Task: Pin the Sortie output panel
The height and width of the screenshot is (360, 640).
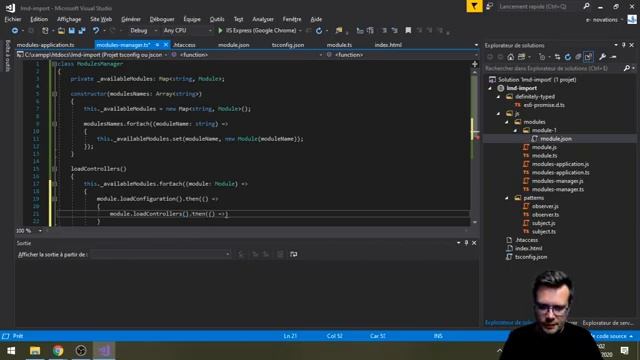Action: pos(466,243)
